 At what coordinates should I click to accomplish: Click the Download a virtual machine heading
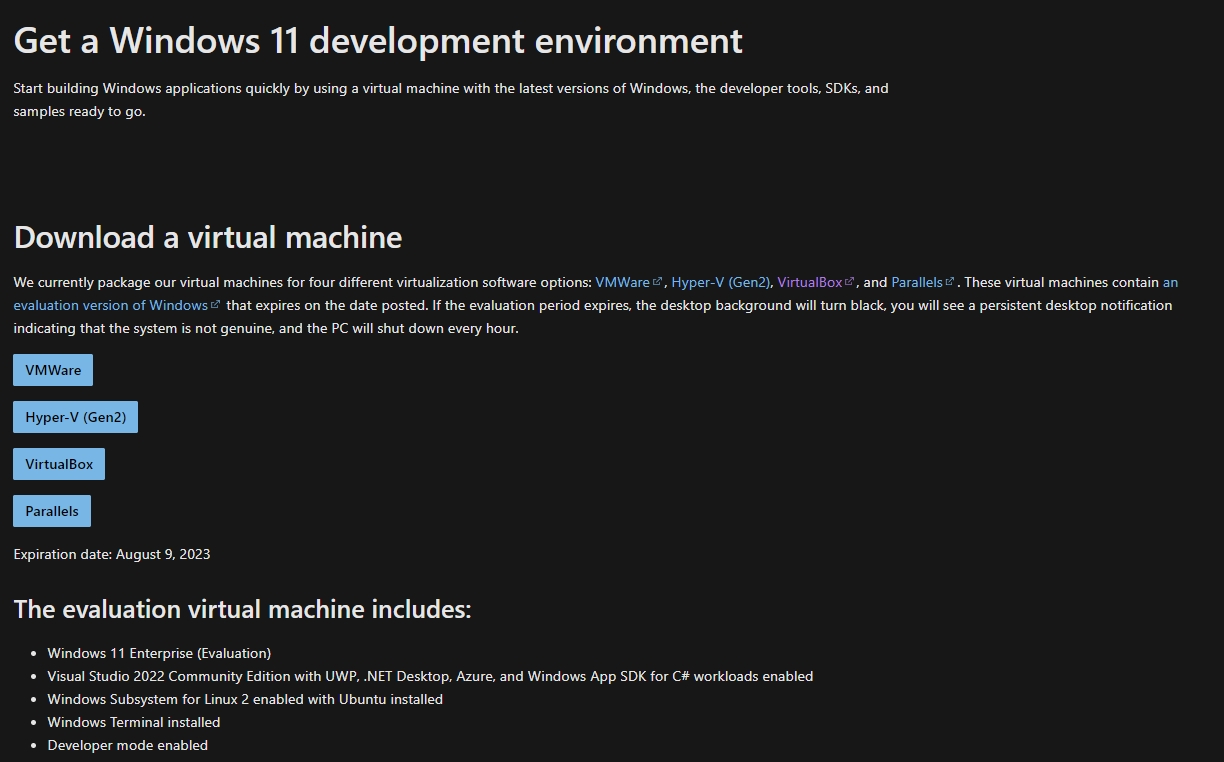tap(208, 237)
